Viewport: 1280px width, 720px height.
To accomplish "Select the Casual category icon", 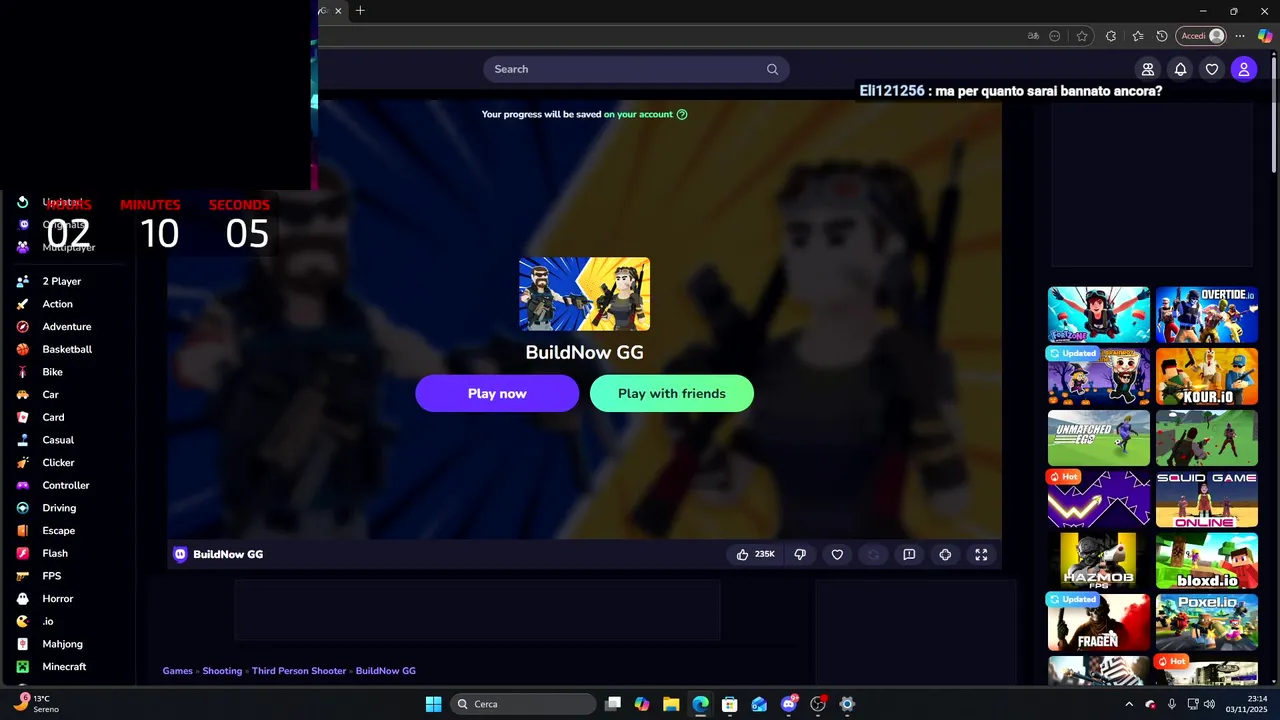I will click(x=22, y=440).
